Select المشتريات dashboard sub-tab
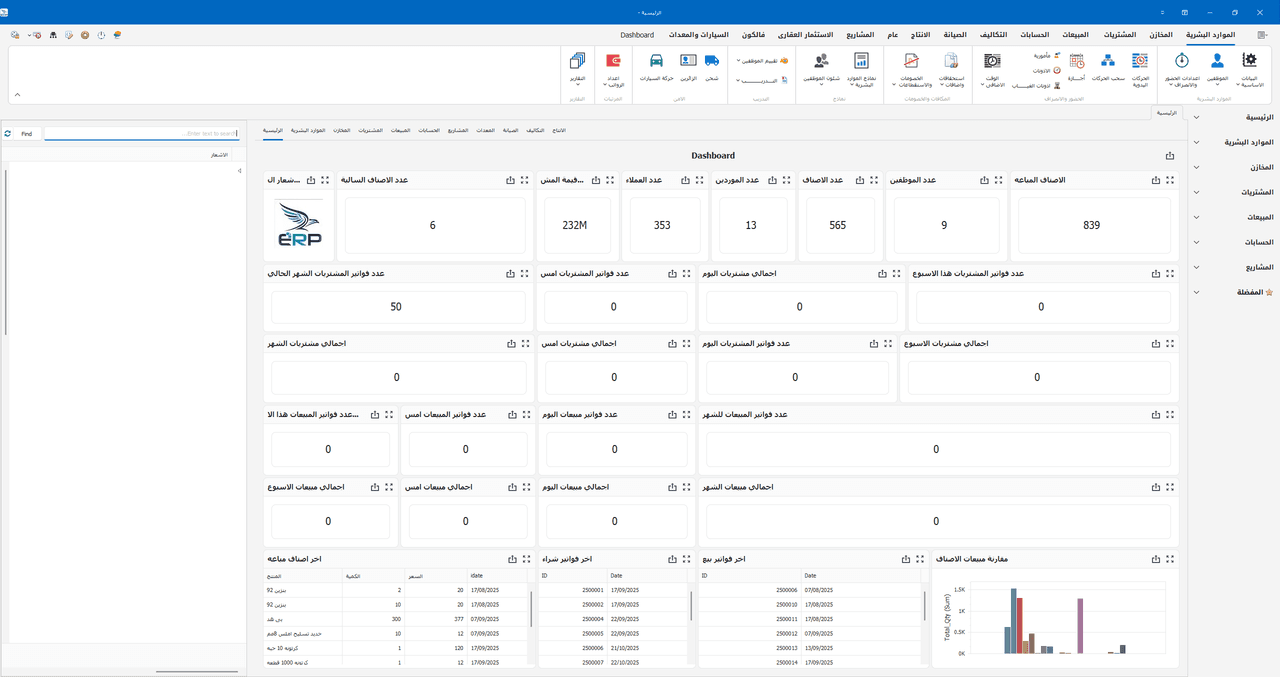The width and height of the screenshot is (1280, 677). 370,131
